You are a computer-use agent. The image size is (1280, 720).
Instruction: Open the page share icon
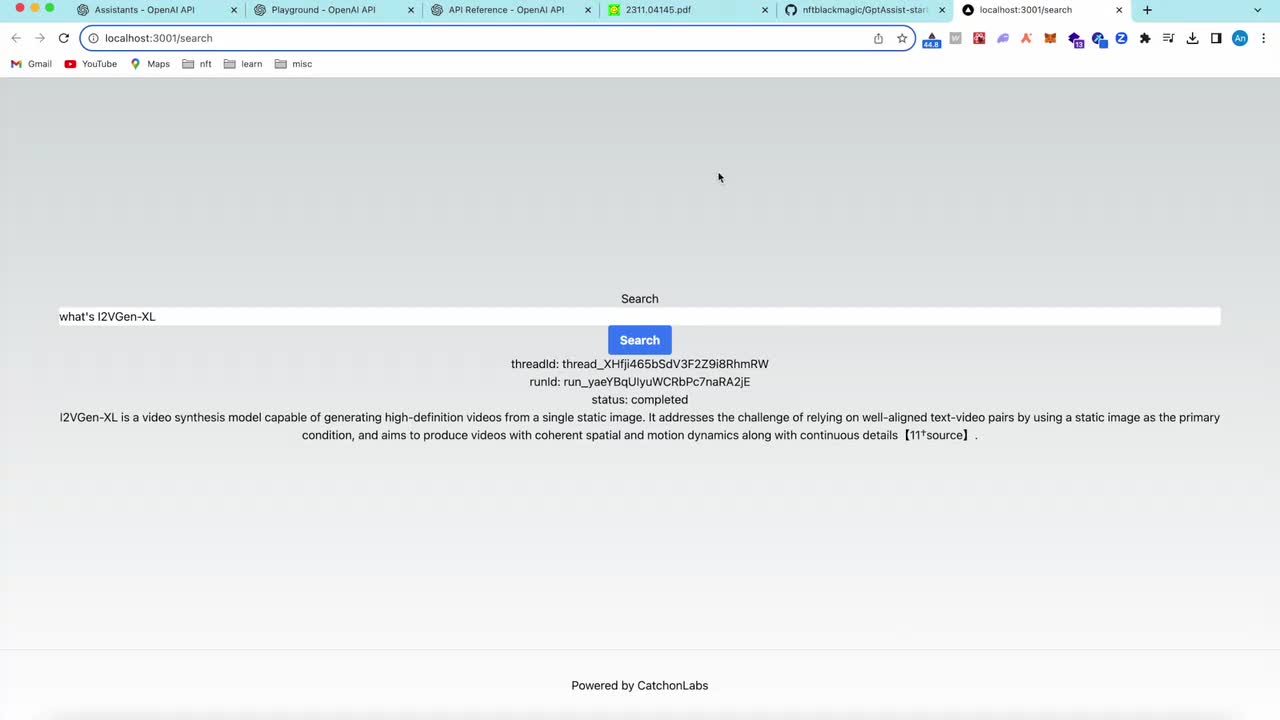click(878, 38)
